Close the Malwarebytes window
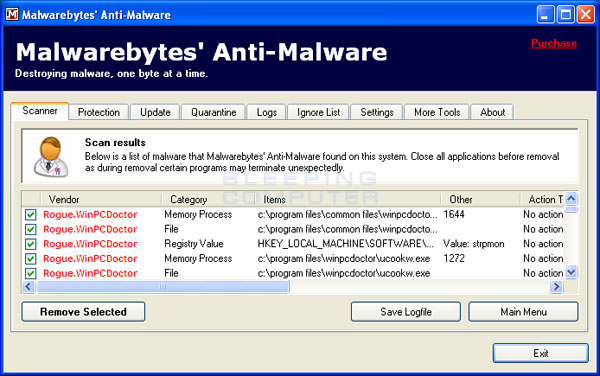This screenshot has width=600, height=376. [585, 15]
